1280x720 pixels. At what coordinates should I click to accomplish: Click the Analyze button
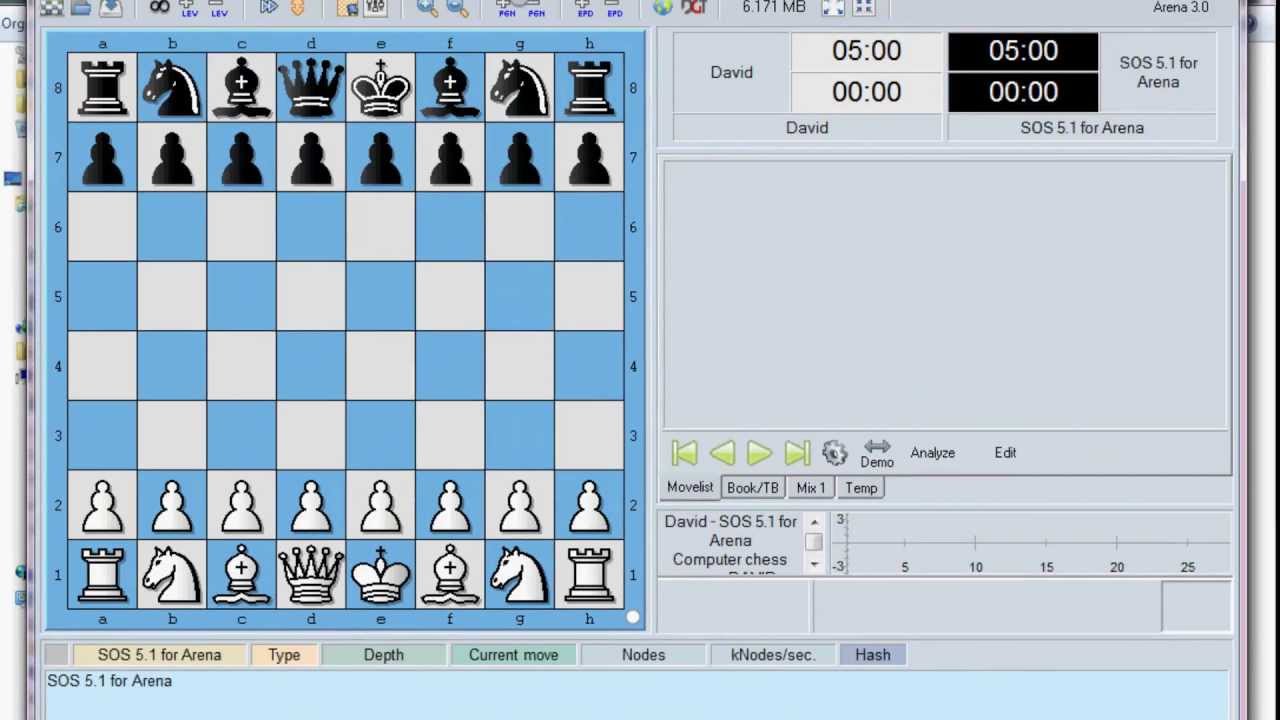pos(932,453)
